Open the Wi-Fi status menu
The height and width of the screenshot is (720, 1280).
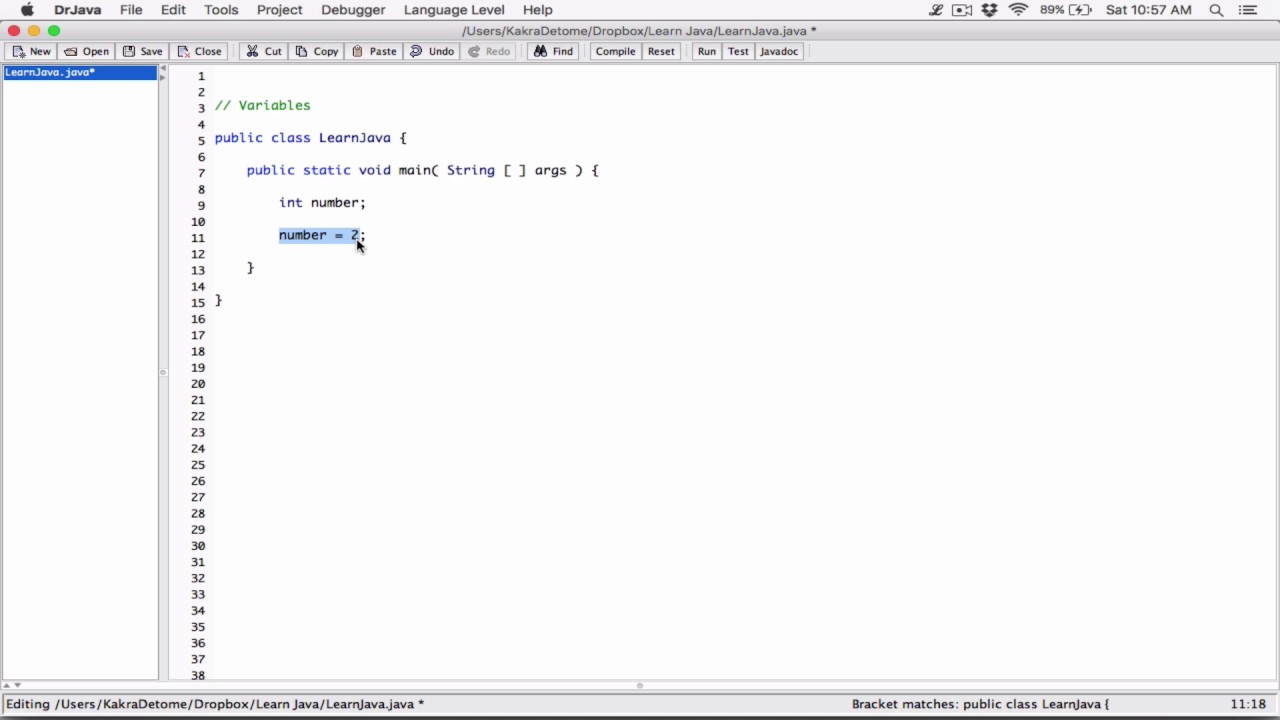click(x=1018, y=10)
